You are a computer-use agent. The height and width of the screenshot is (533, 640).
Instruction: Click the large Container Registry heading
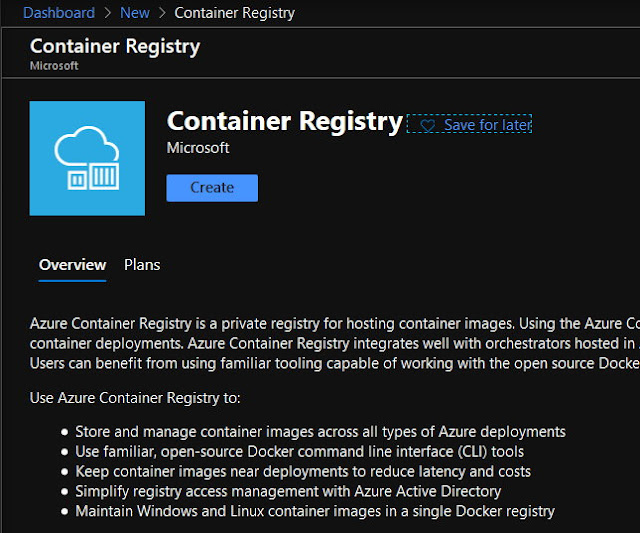(285, 122)
